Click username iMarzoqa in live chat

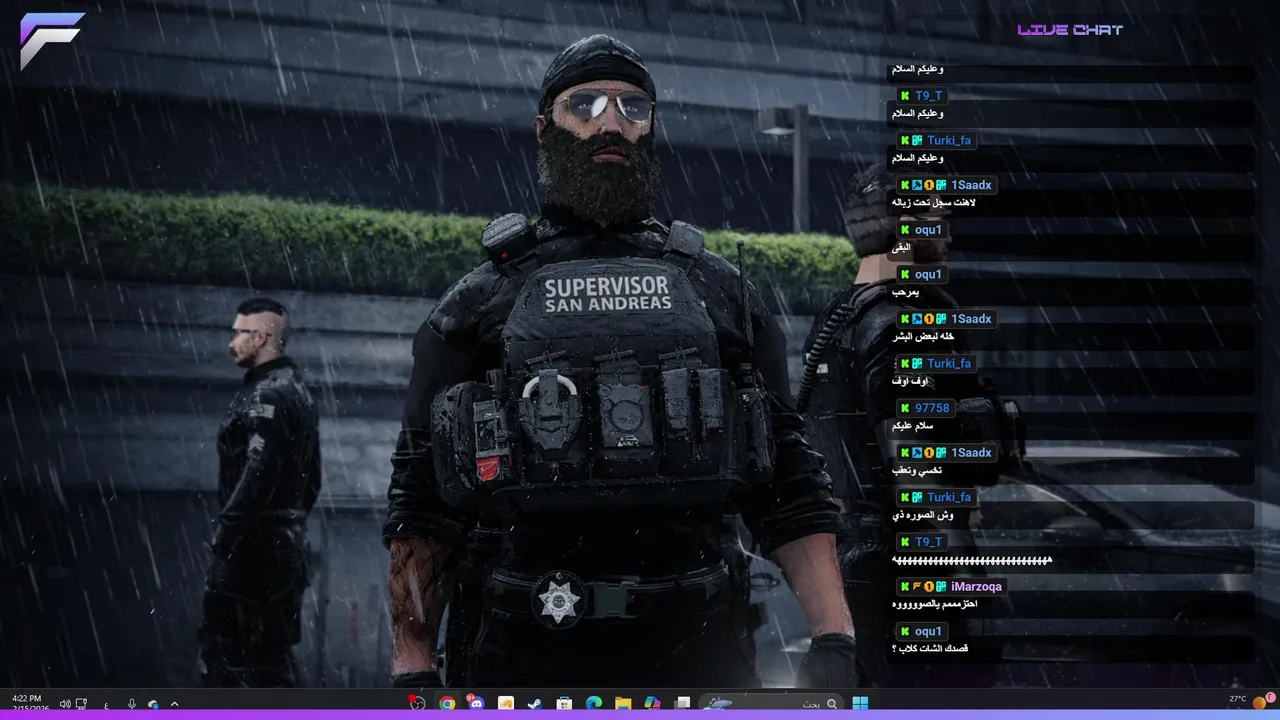(976, 586)
